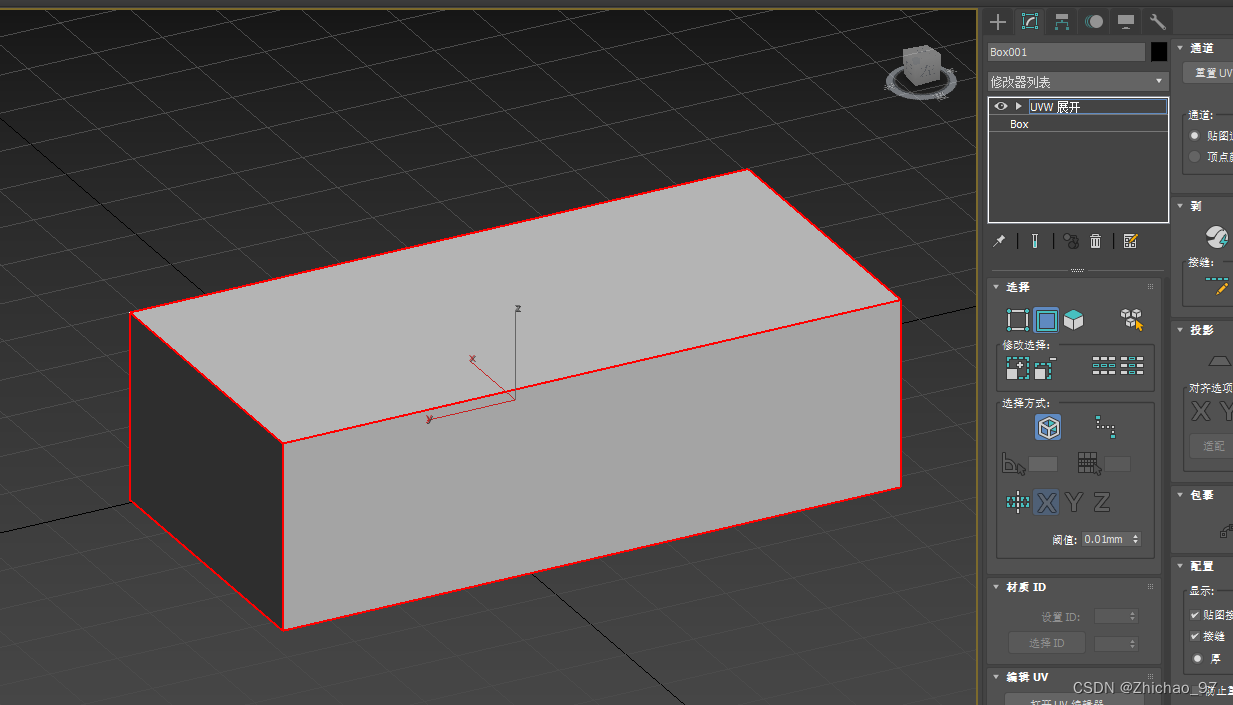1233x705 pixels.
Task: Click the Loop selection icon
Action: point(1104,366)
